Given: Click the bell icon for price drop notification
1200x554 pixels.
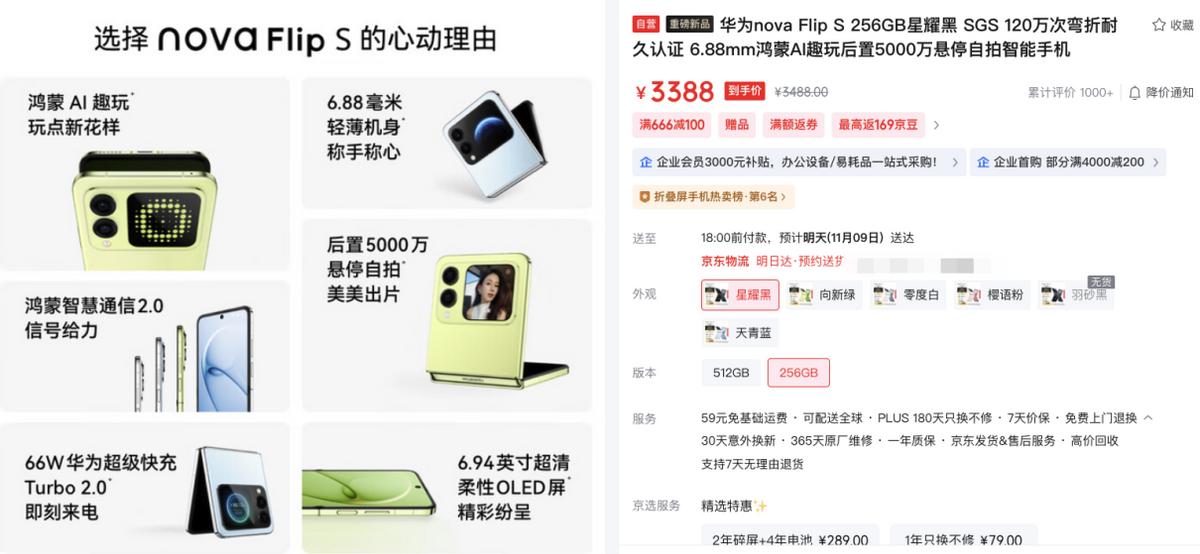Looking at the screenshot, I should click(1135, 92).
